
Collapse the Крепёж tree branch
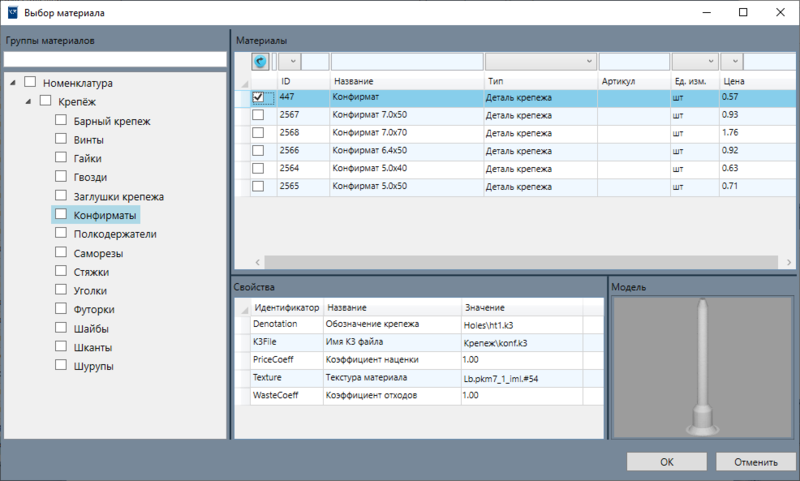[29, 102]
